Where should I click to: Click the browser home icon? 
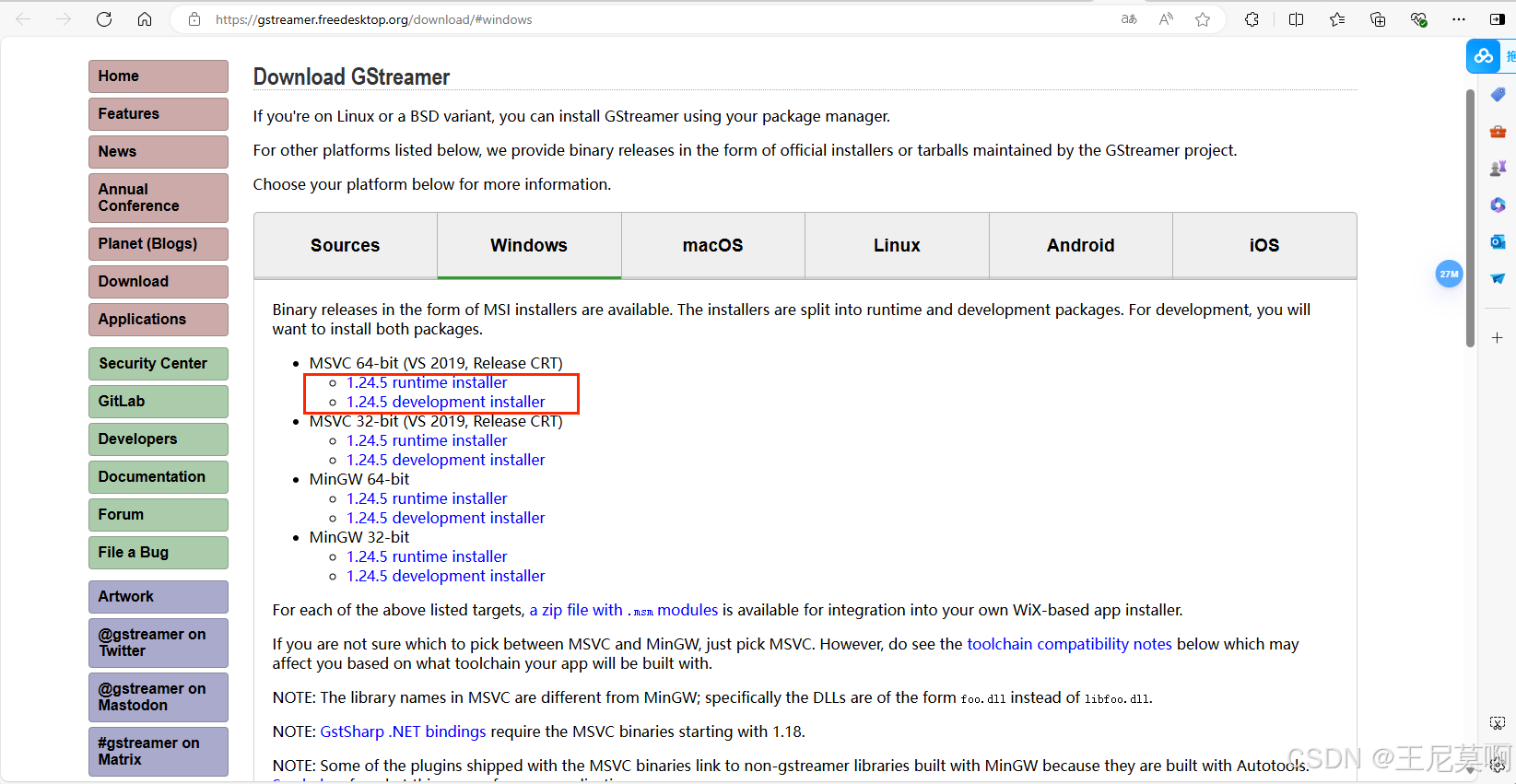(x=145, y=19)
